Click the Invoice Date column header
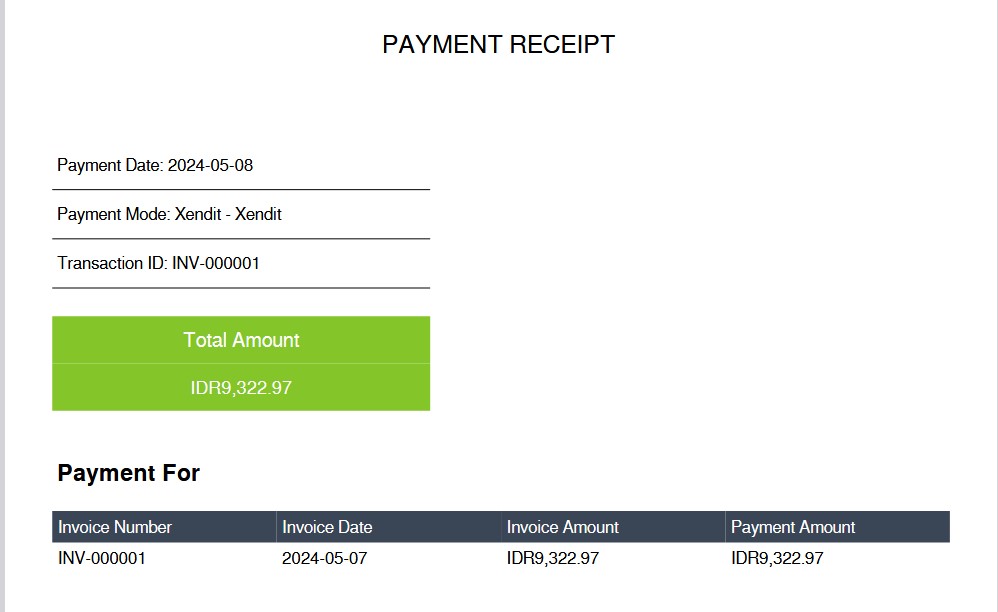The image size is (998, 612). point(327,527)
